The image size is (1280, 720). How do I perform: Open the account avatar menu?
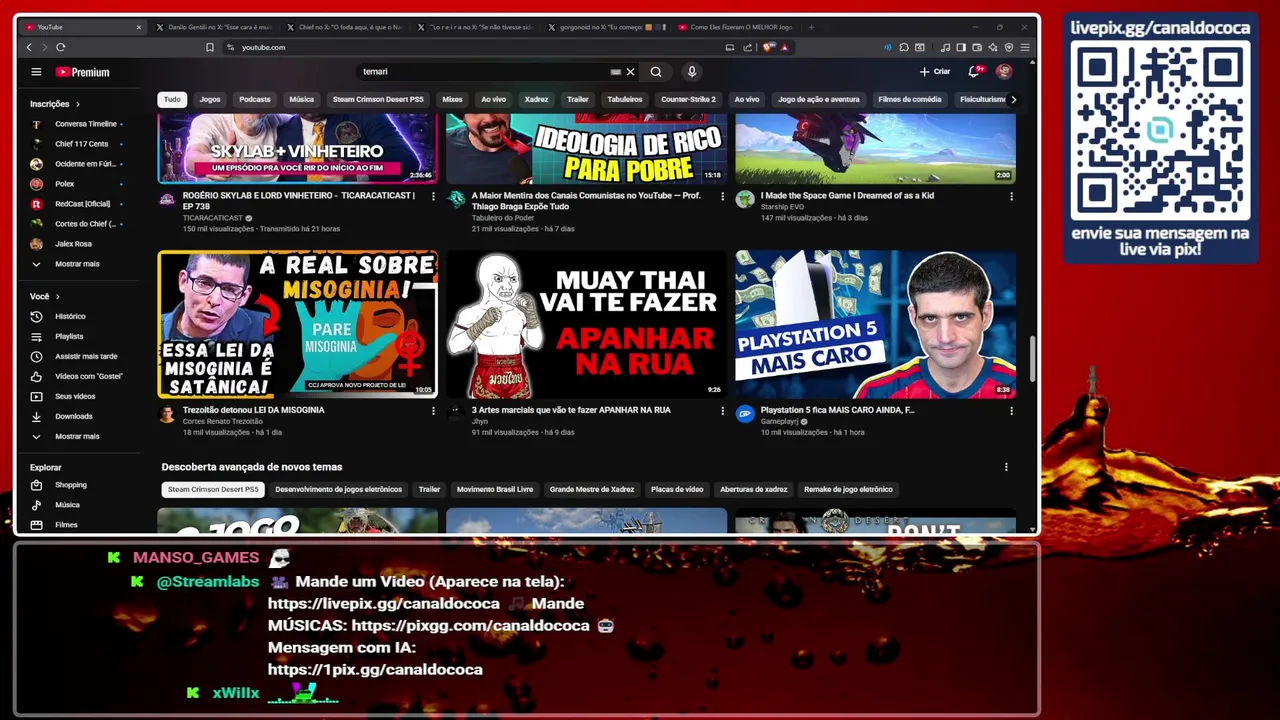pos(1004,72)
